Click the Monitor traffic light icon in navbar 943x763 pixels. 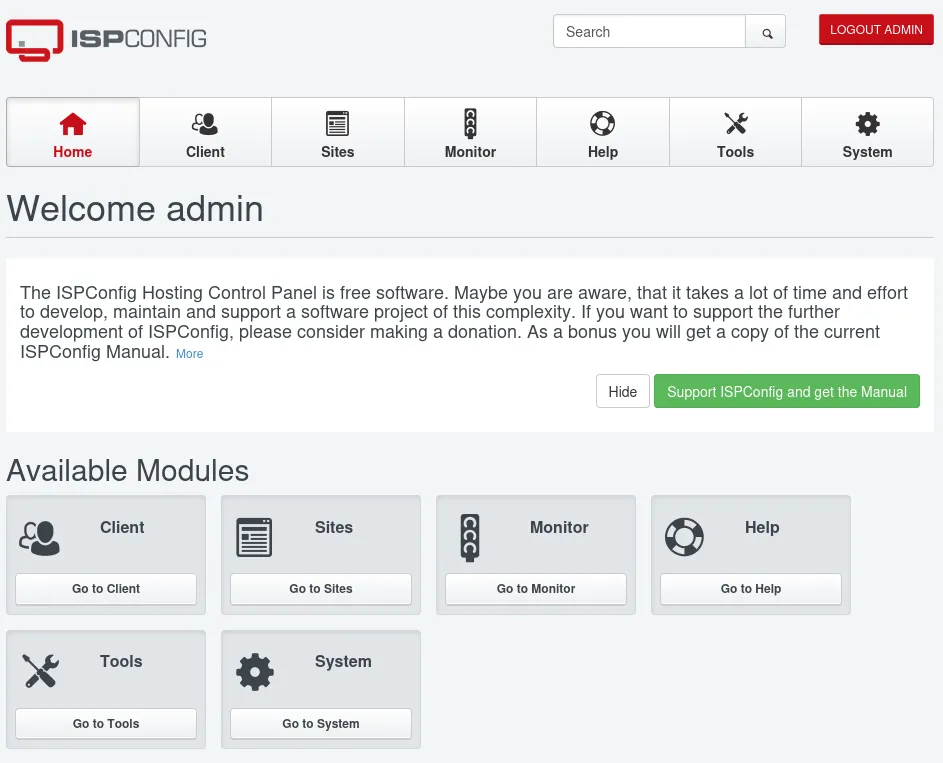[470, 123]
